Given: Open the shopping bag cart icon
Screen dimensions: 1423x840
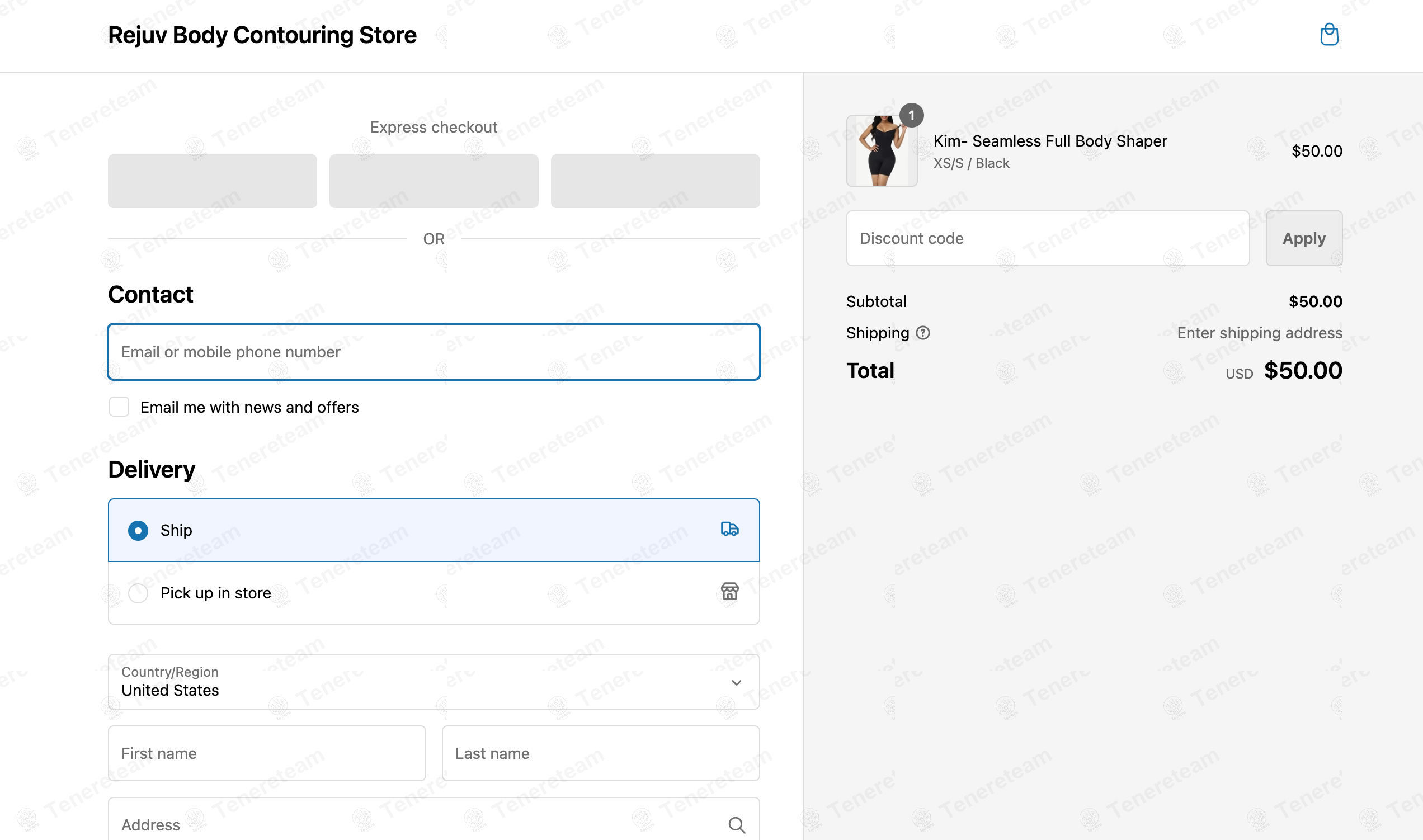Looking at the screenshot, I should [x=1328, y=35].
